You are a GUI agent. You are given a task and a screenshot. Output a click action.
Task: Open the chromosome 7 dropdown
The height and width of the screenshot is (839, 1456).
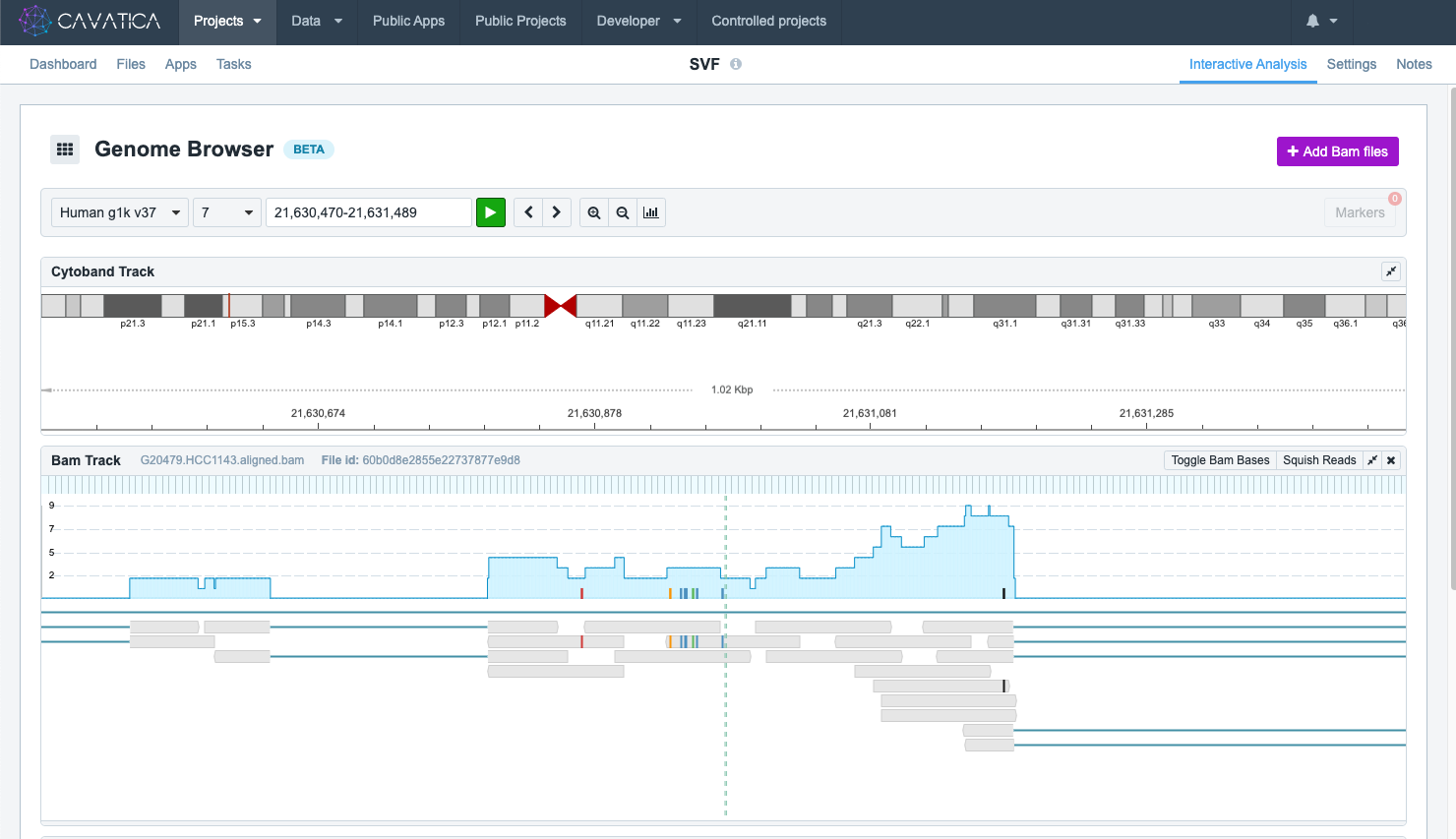point(226,212)
